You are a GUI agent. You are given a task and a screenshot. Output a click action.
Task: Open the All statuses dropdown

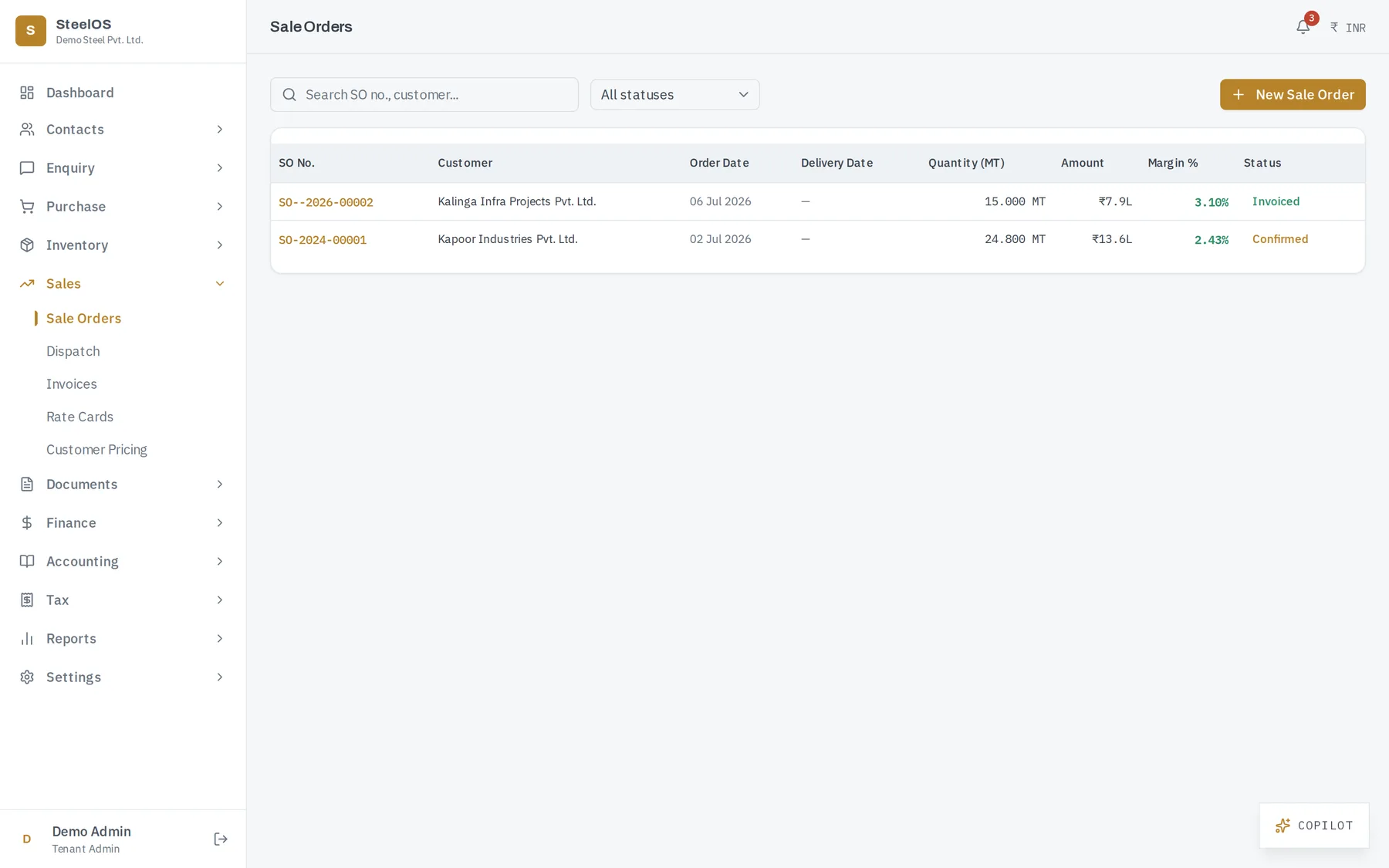(x=675, y=94)
